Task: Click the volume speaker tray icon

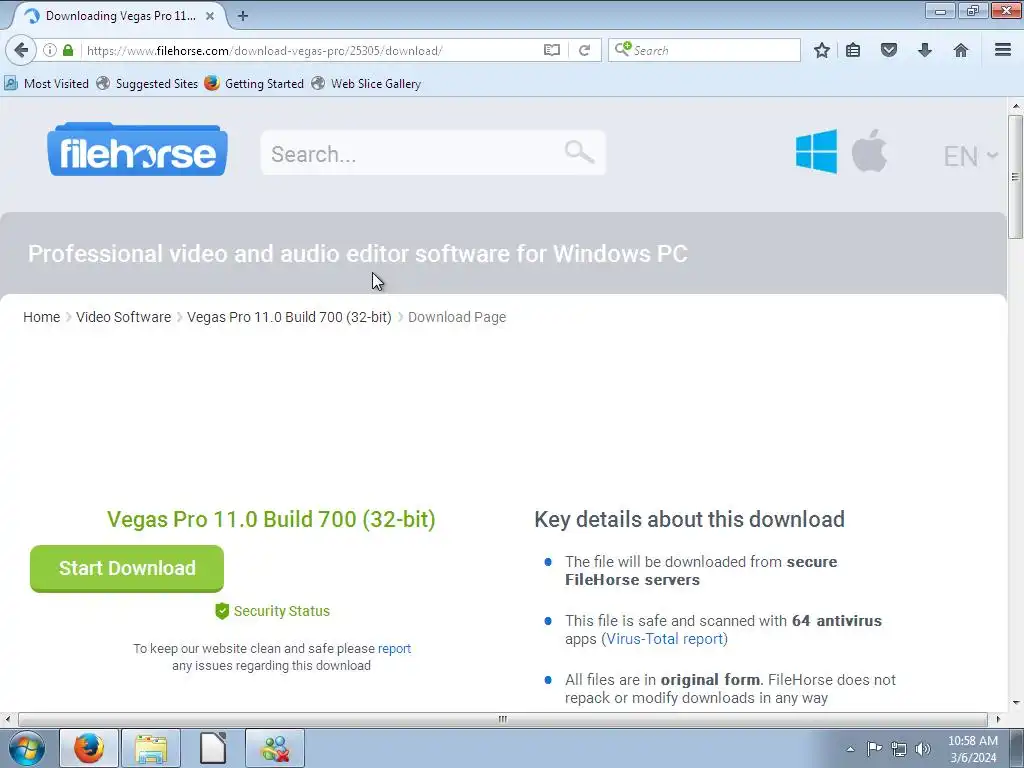Action: click(x=923, y=749)
